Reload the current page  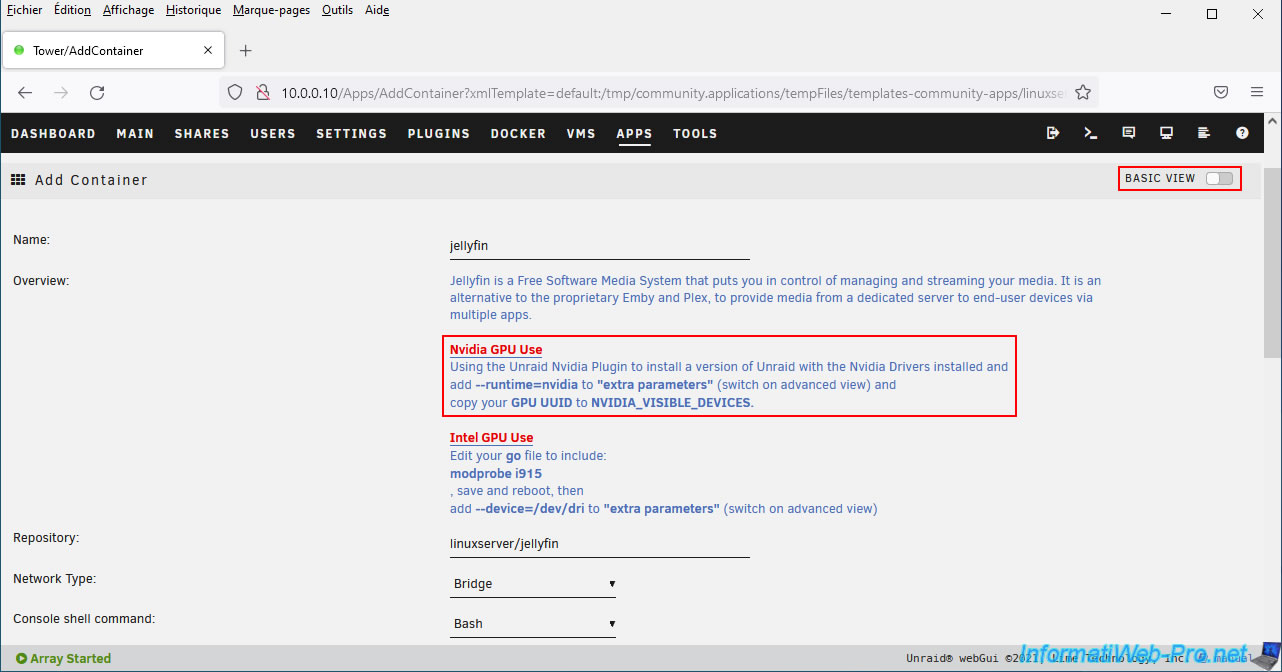[97, 92]
